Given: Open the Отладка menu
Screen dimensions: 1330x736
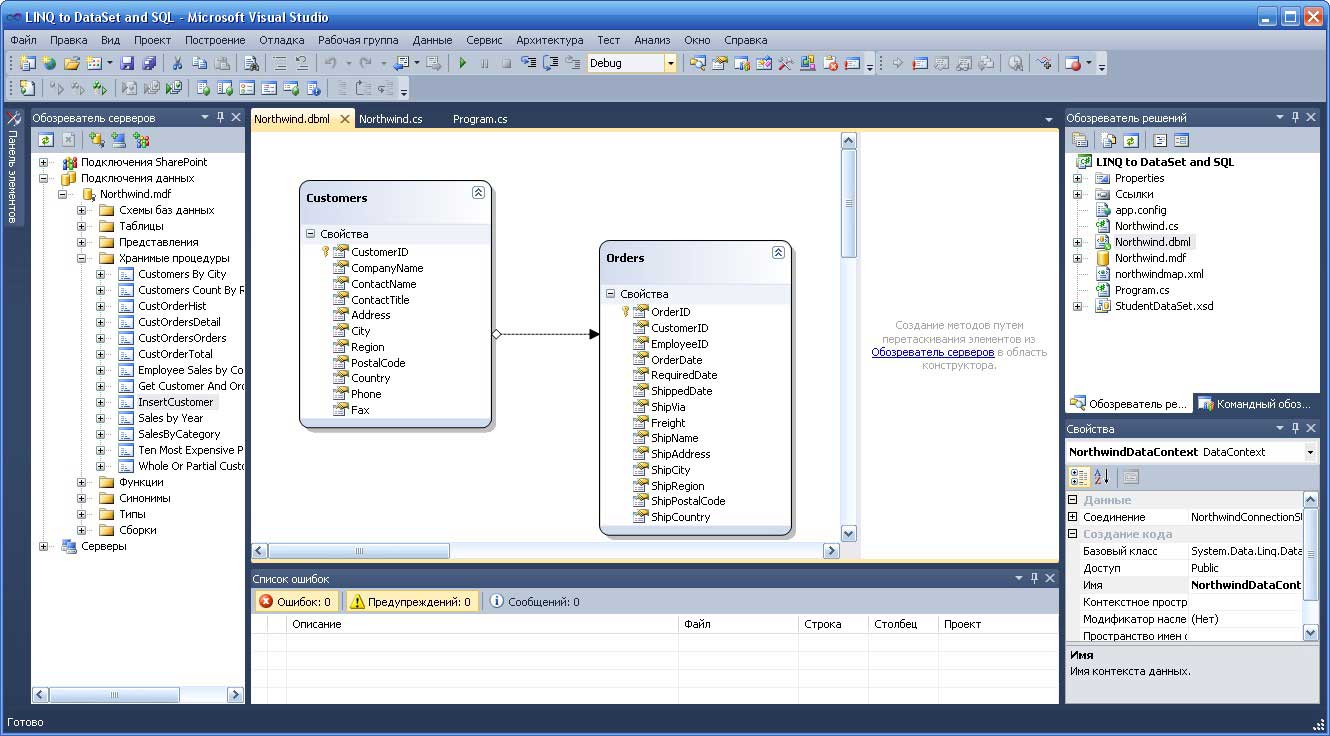Looking at the screenshot, I should tap(281, 40).
